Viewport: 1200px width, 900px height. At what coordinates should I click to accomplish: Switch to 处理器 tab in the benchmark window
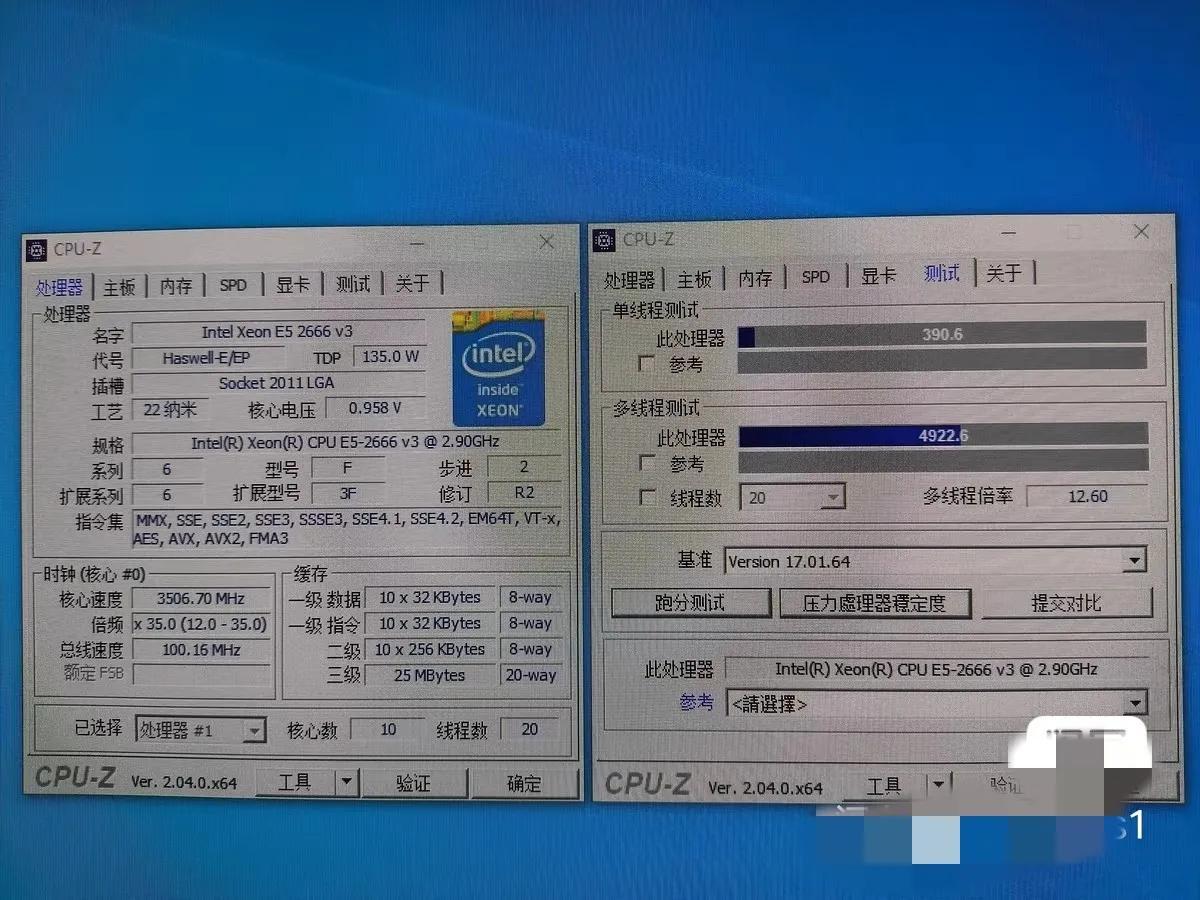click(x=630, y=280)
